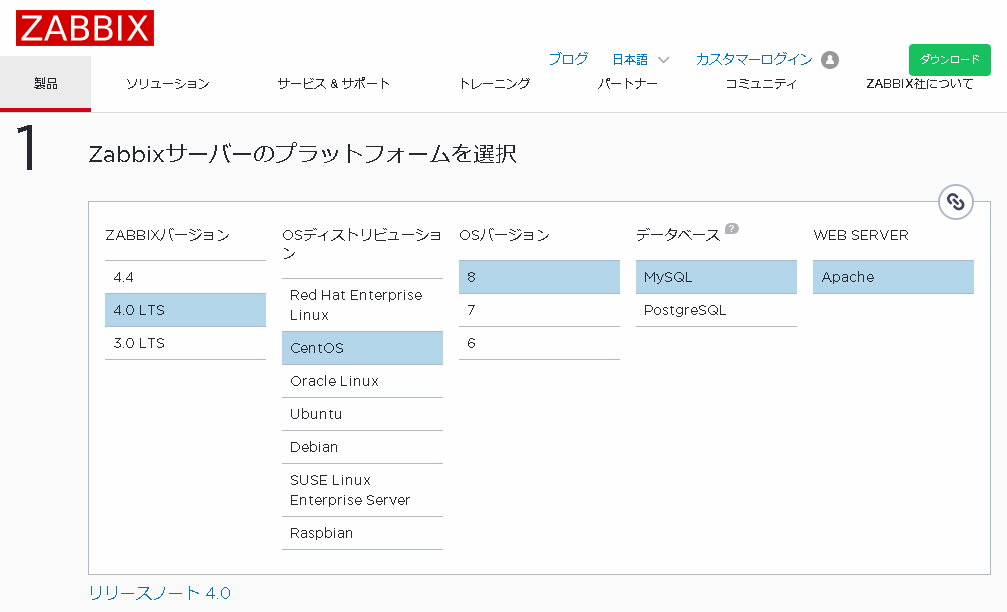Click the データベース column header
Image resolution: width=1007 pixels, height=612 pixels.
(679, 235)
